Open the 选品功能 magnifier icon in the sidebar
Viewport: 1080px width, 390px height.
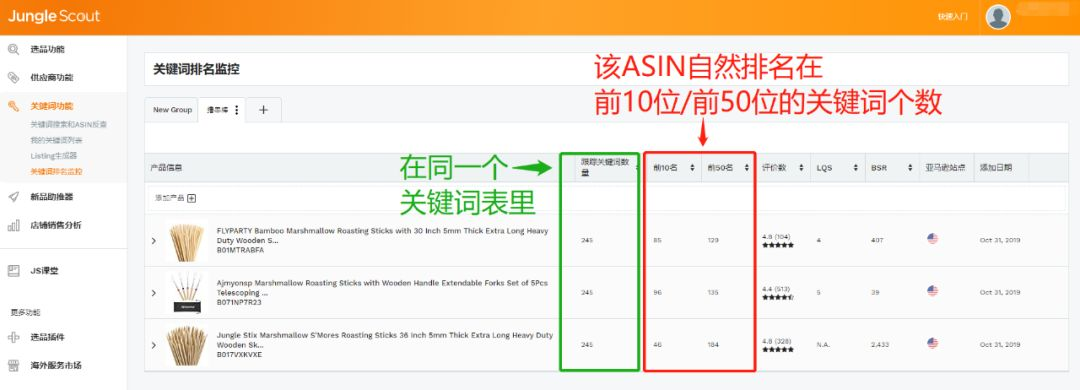click(14, 50)
